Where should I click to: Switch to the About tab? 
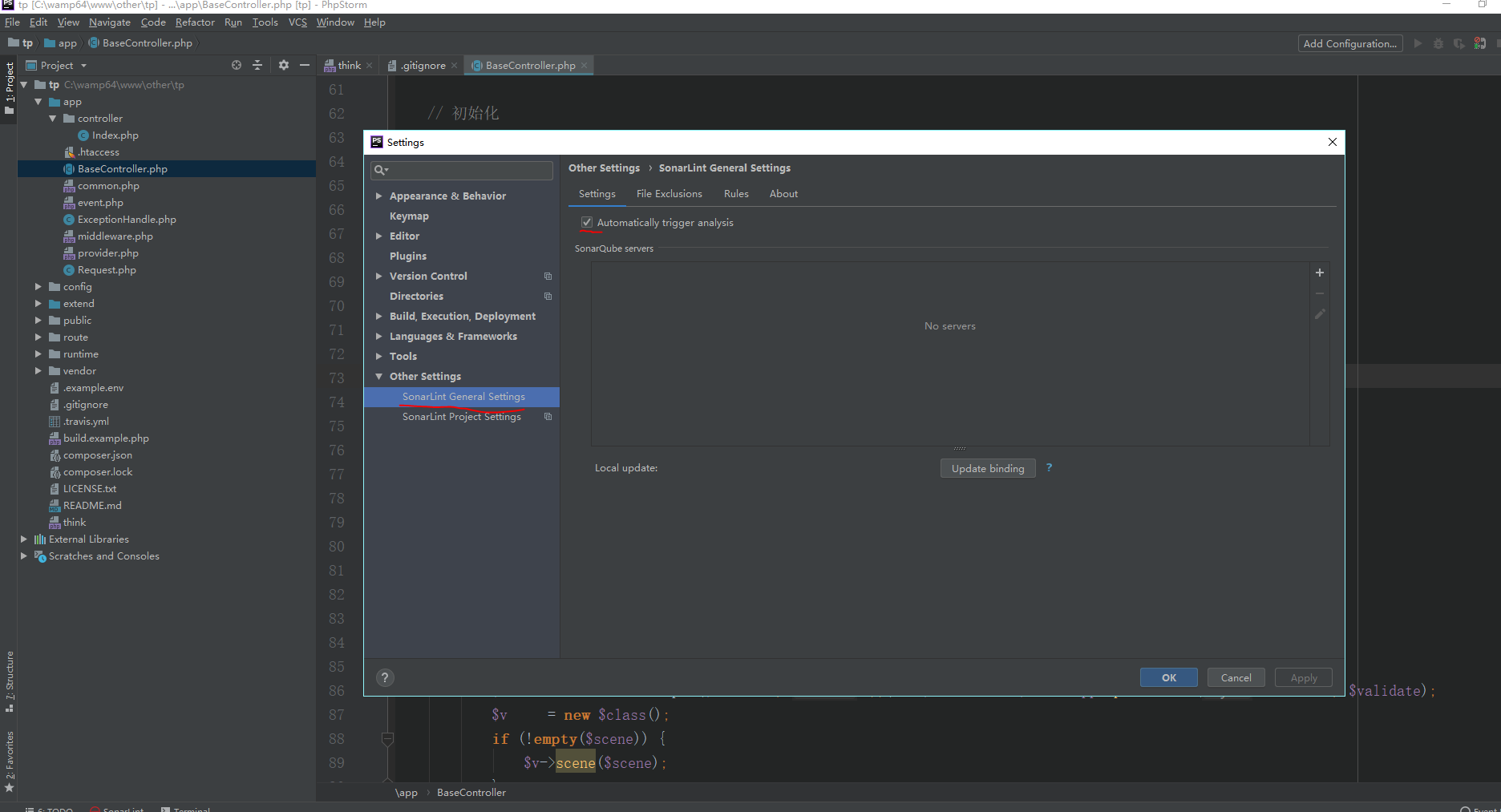783,193
